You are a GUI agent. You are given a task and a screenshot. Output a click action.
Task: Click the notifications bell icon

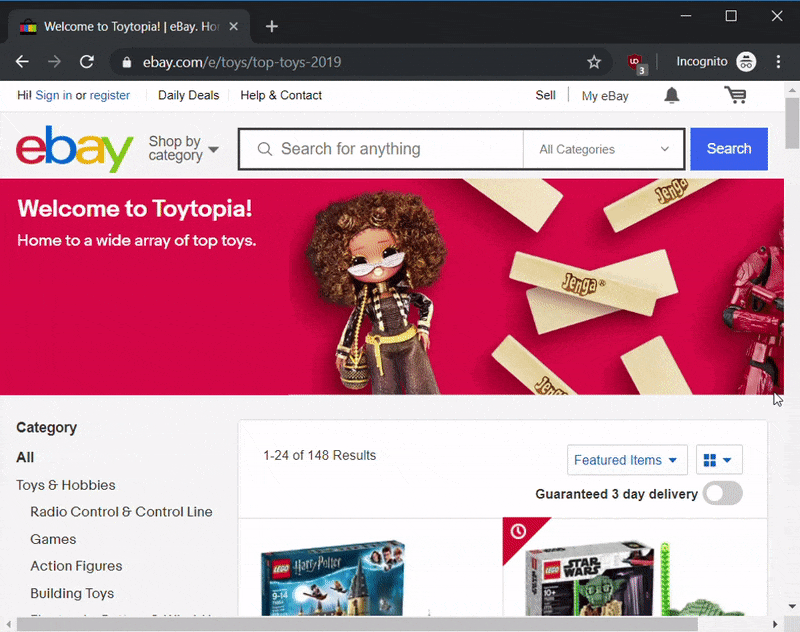click(672, 95)
